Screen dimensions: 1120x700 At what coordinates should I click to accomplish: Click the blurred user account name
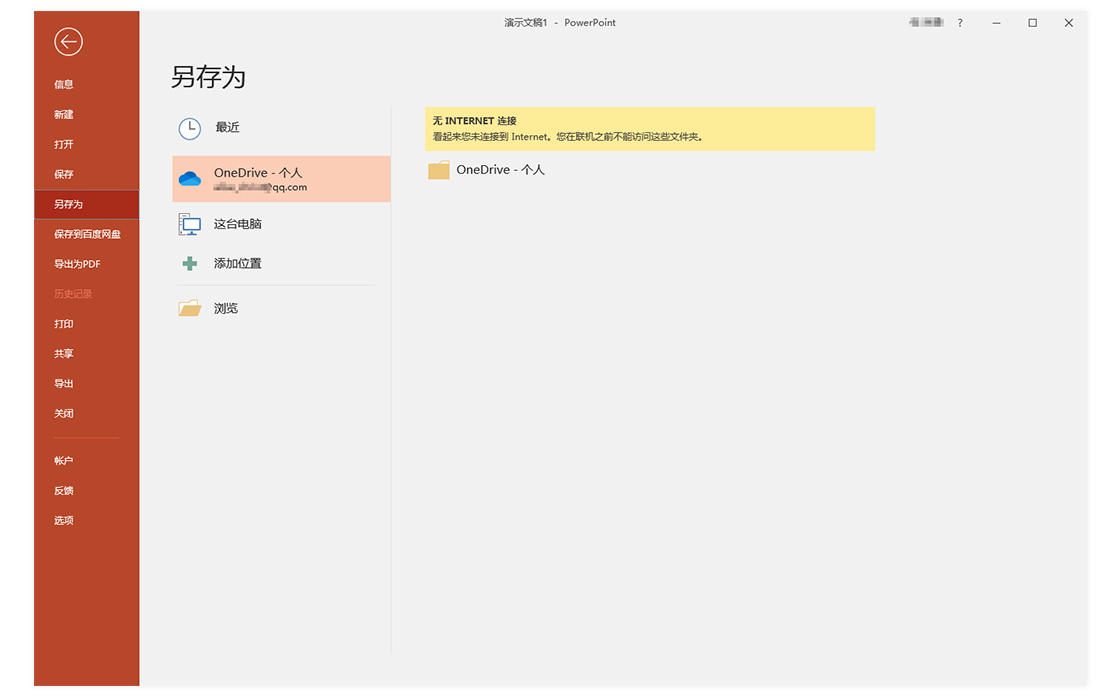926,23
